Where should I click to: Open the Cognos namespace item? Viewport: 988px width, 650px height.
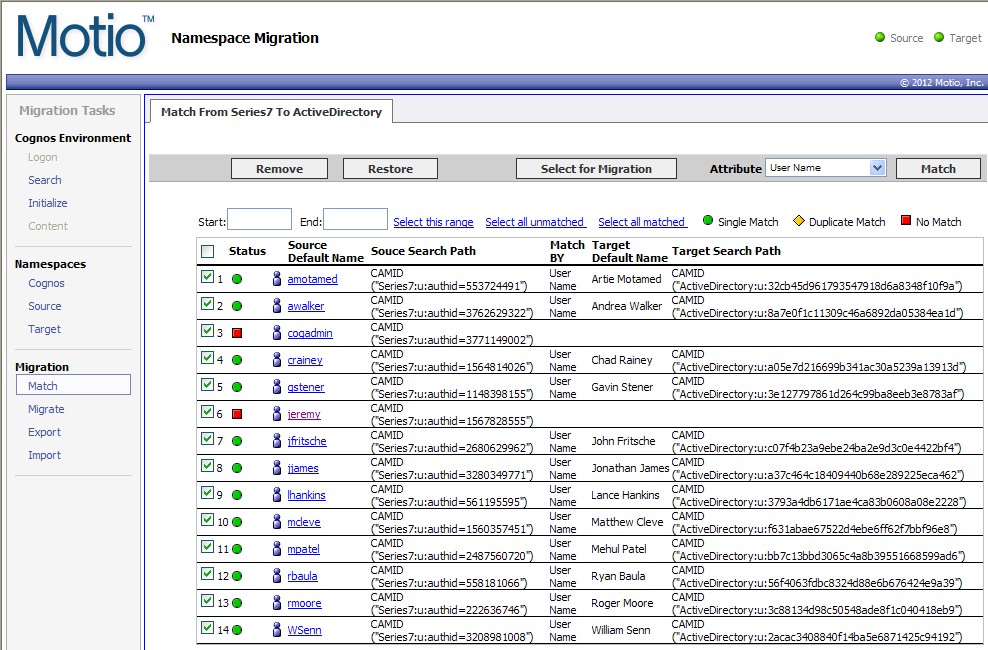pyautogui.click(x=46, y=283)
